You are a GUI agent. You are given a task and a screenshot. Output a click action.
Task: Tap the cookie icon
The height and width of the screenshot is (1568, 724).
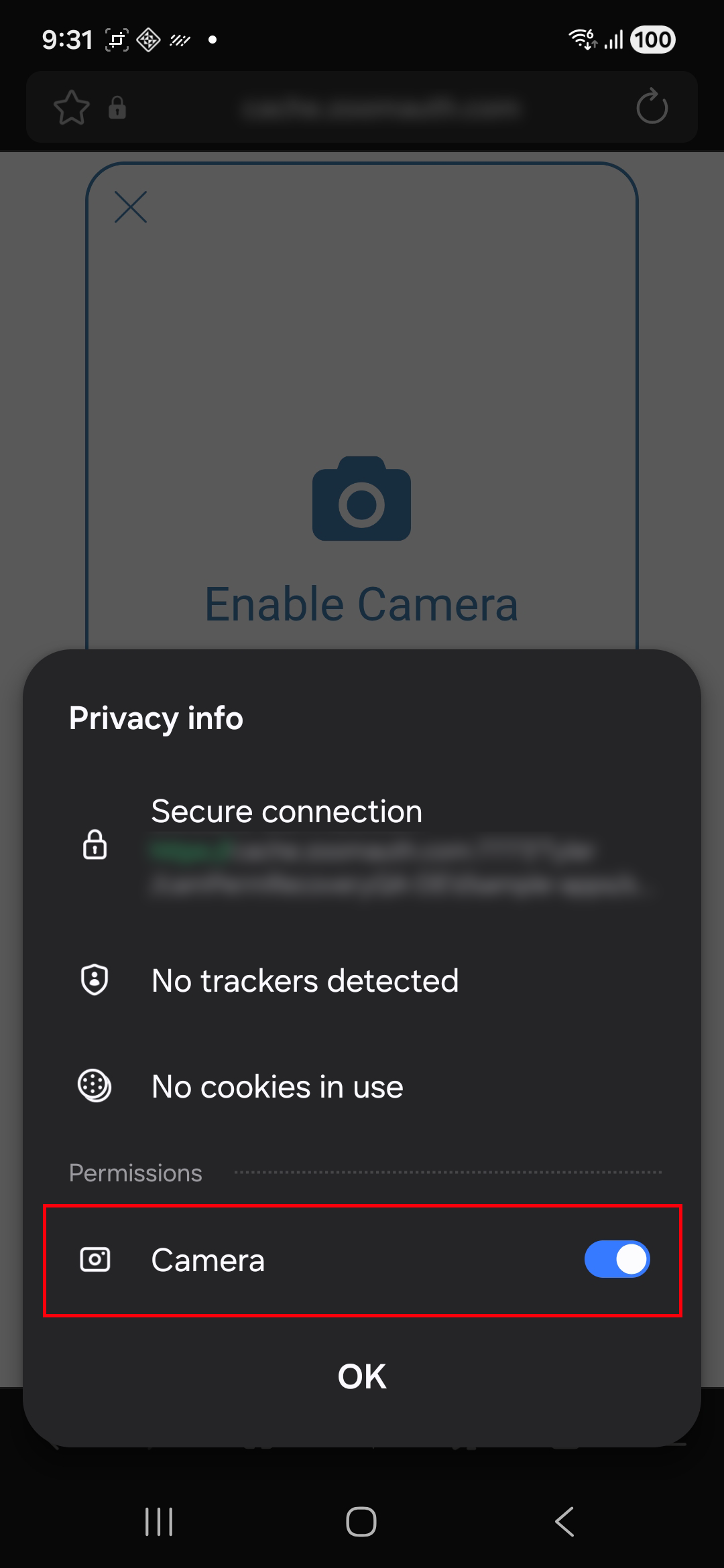95,1086
